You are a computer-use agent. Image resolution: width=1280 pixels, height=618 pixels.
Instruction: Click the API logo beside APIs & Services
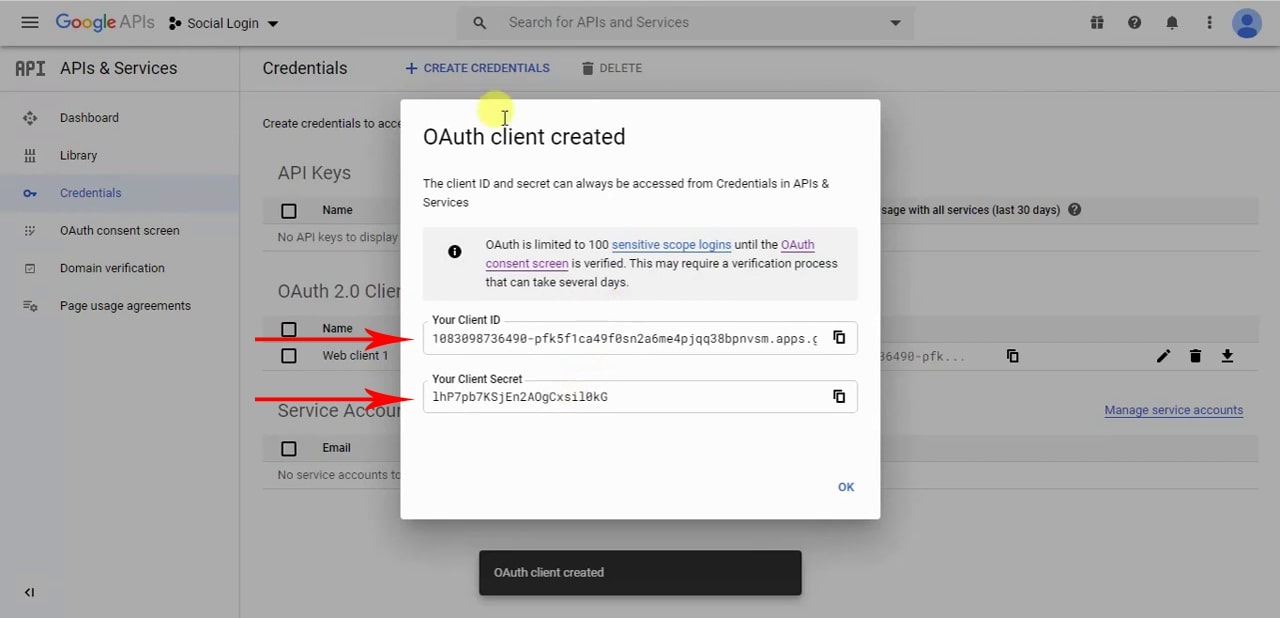click(x=30, y=68)
